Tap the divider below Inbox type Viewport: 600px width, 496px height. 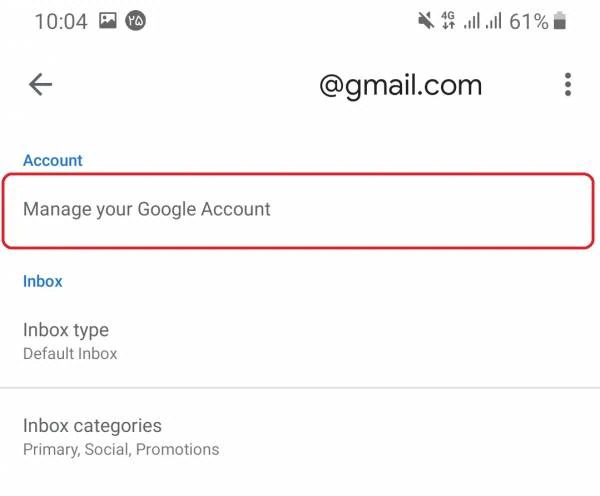click(x=300, y=388)
